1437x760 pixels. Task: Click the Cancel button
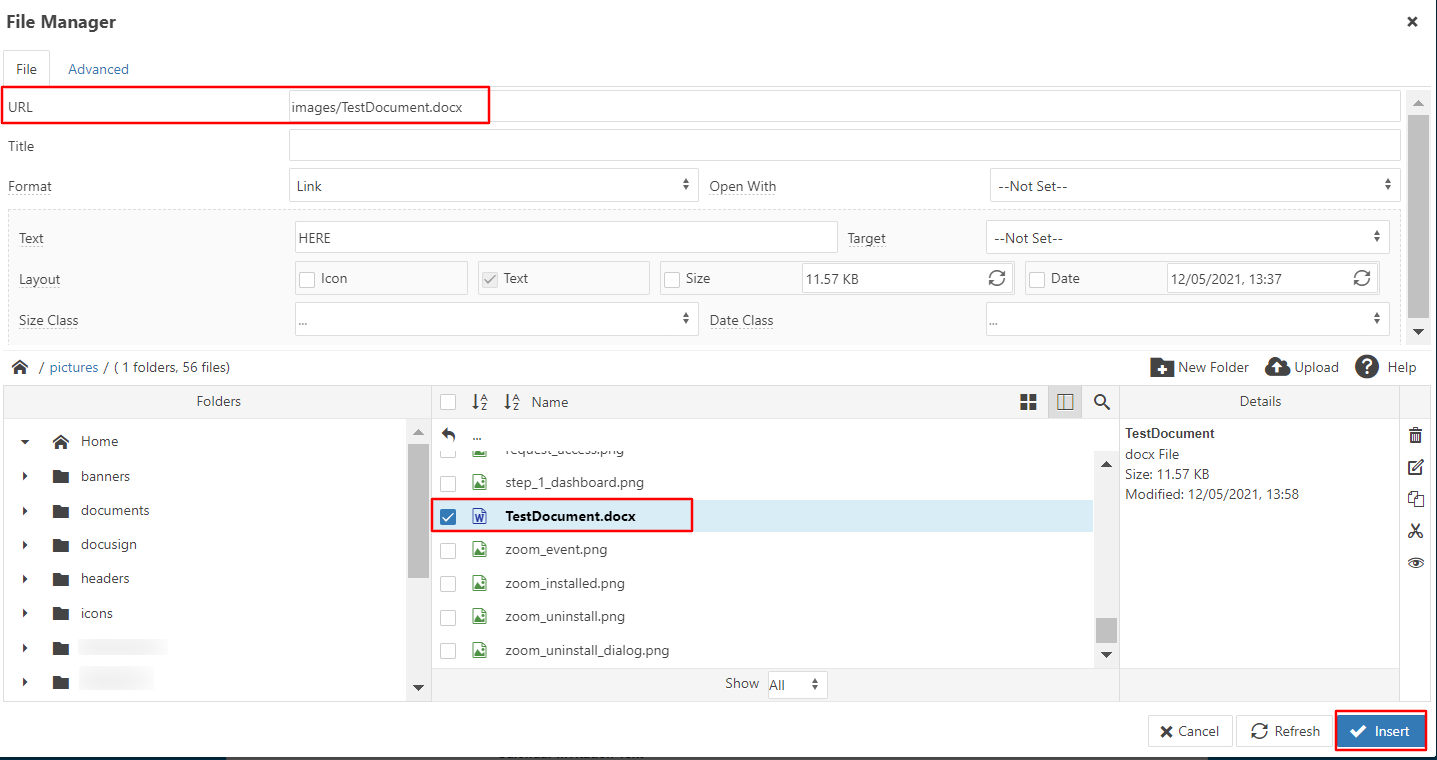(1189, 731)
